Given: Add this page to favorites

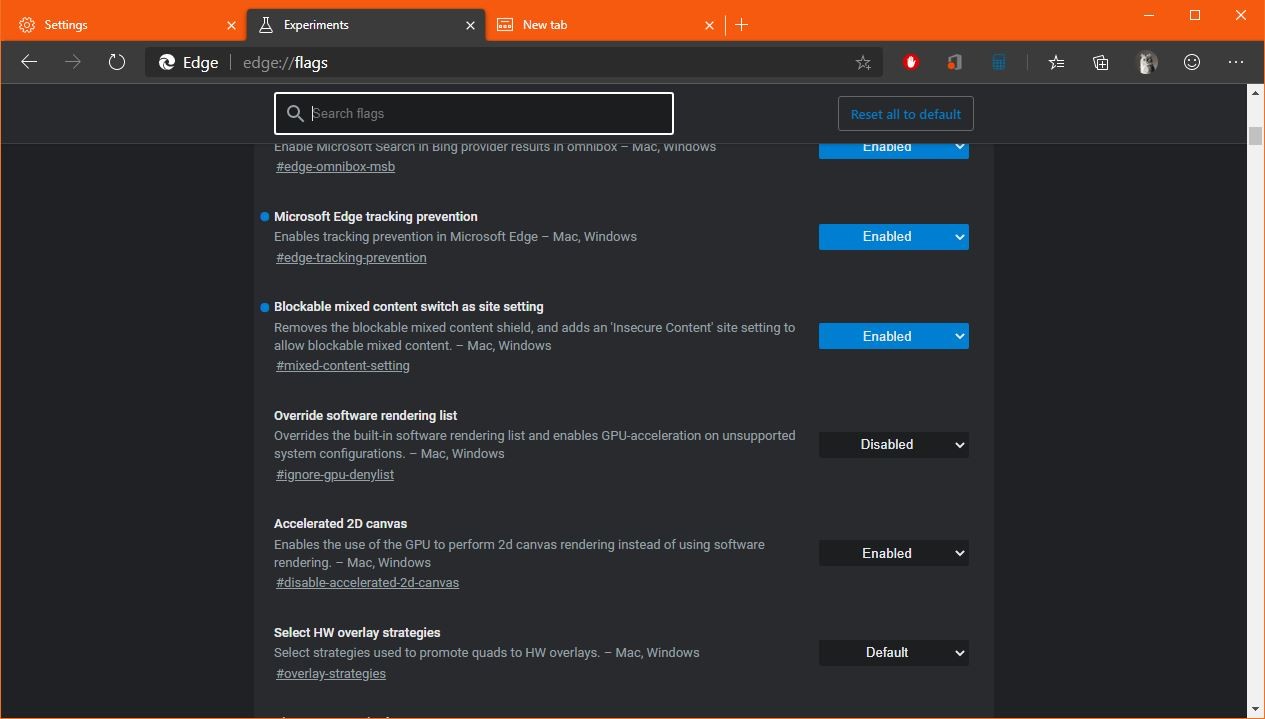Looking at the screenshot, I should point(863,62).
